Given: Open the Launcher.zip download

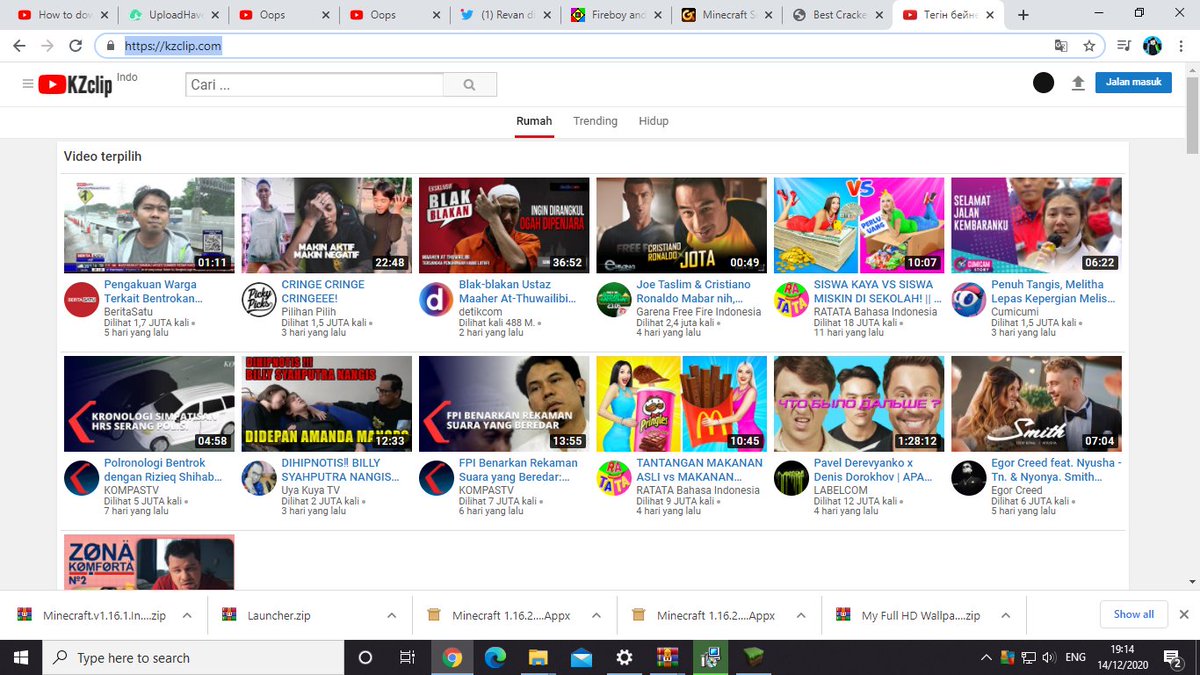Looking at the screenshot, I should 279,616.
